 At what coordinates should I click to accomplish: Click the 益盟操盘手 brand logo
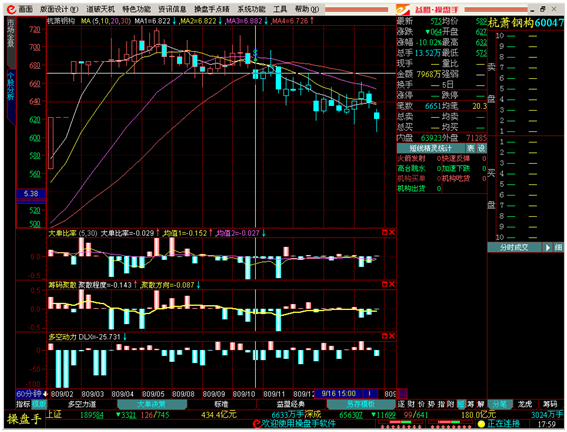point(429,9)
